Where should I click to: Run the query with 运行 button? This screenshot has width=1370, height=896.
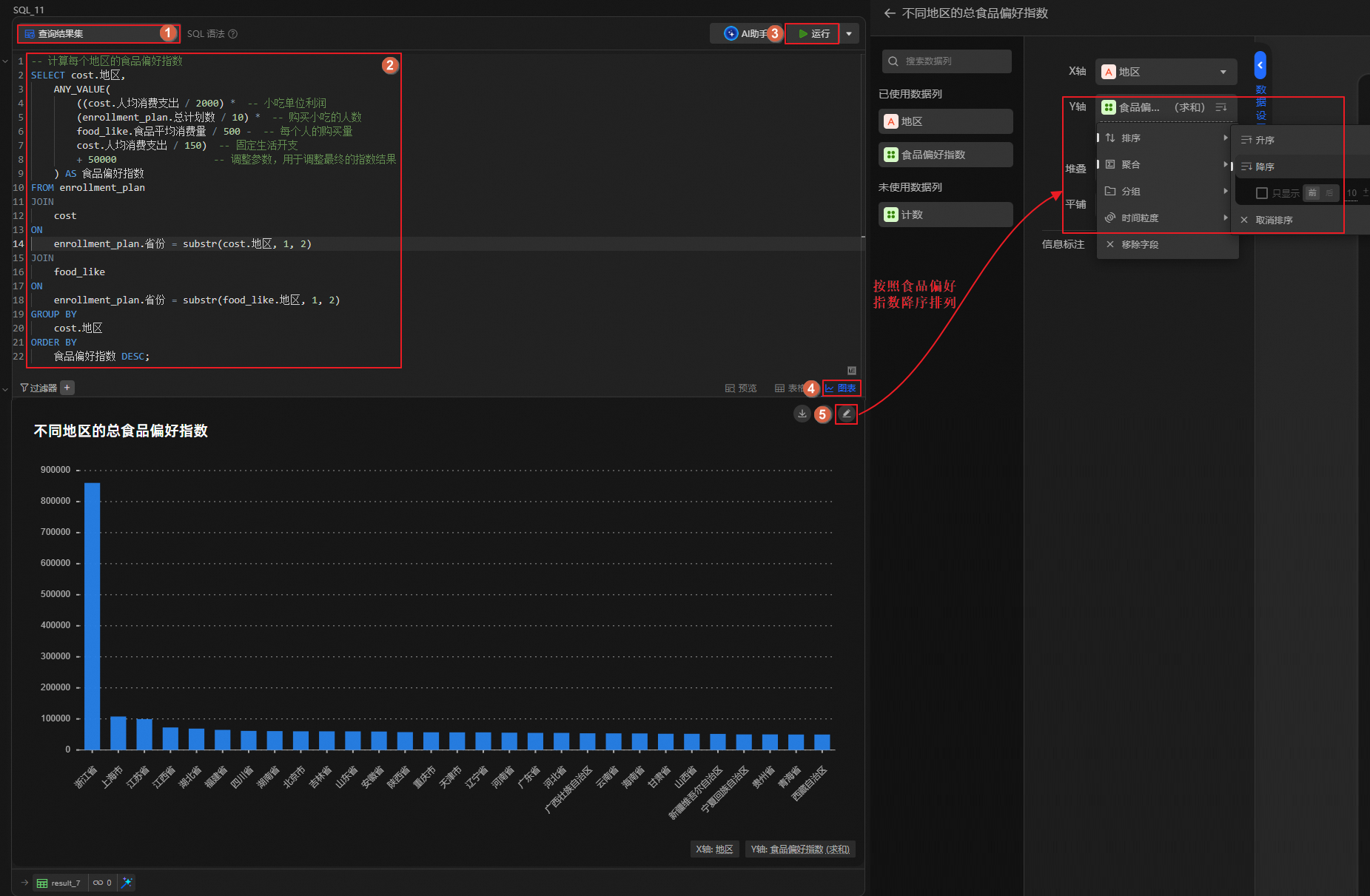[812, 33]
